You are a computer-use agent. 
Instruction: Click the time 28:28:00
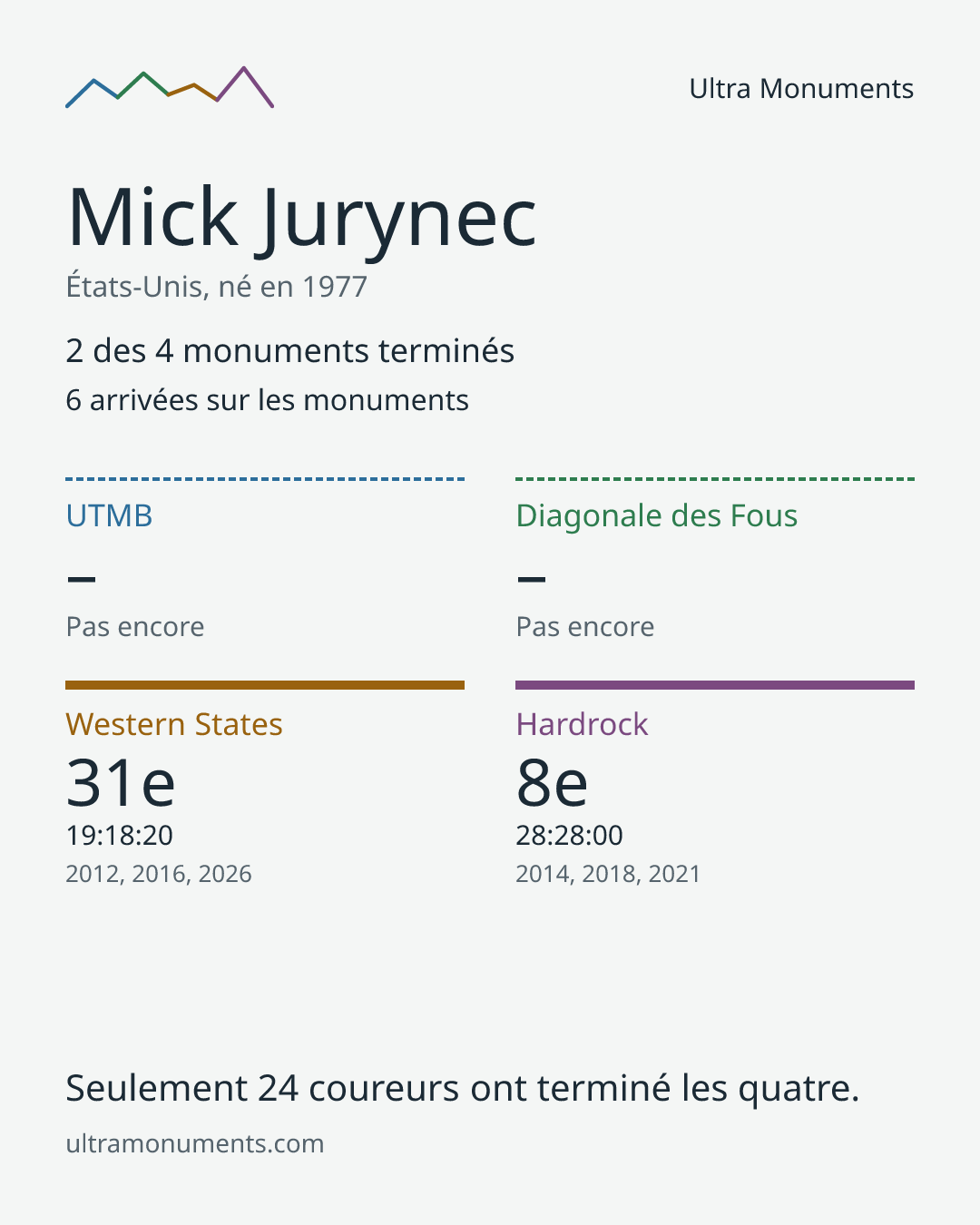pos(570,835)
